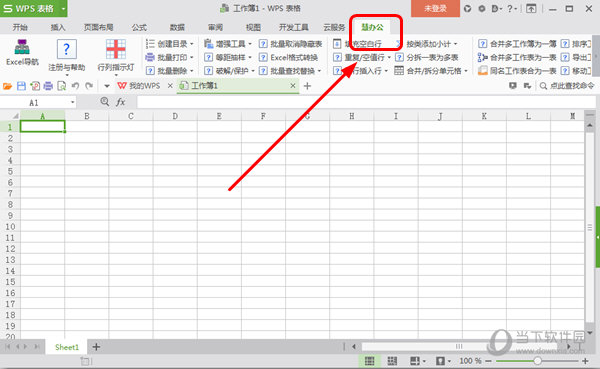Add a new sheet with plus button
This screenshot has height=369, width=600.
pos(96,347)
